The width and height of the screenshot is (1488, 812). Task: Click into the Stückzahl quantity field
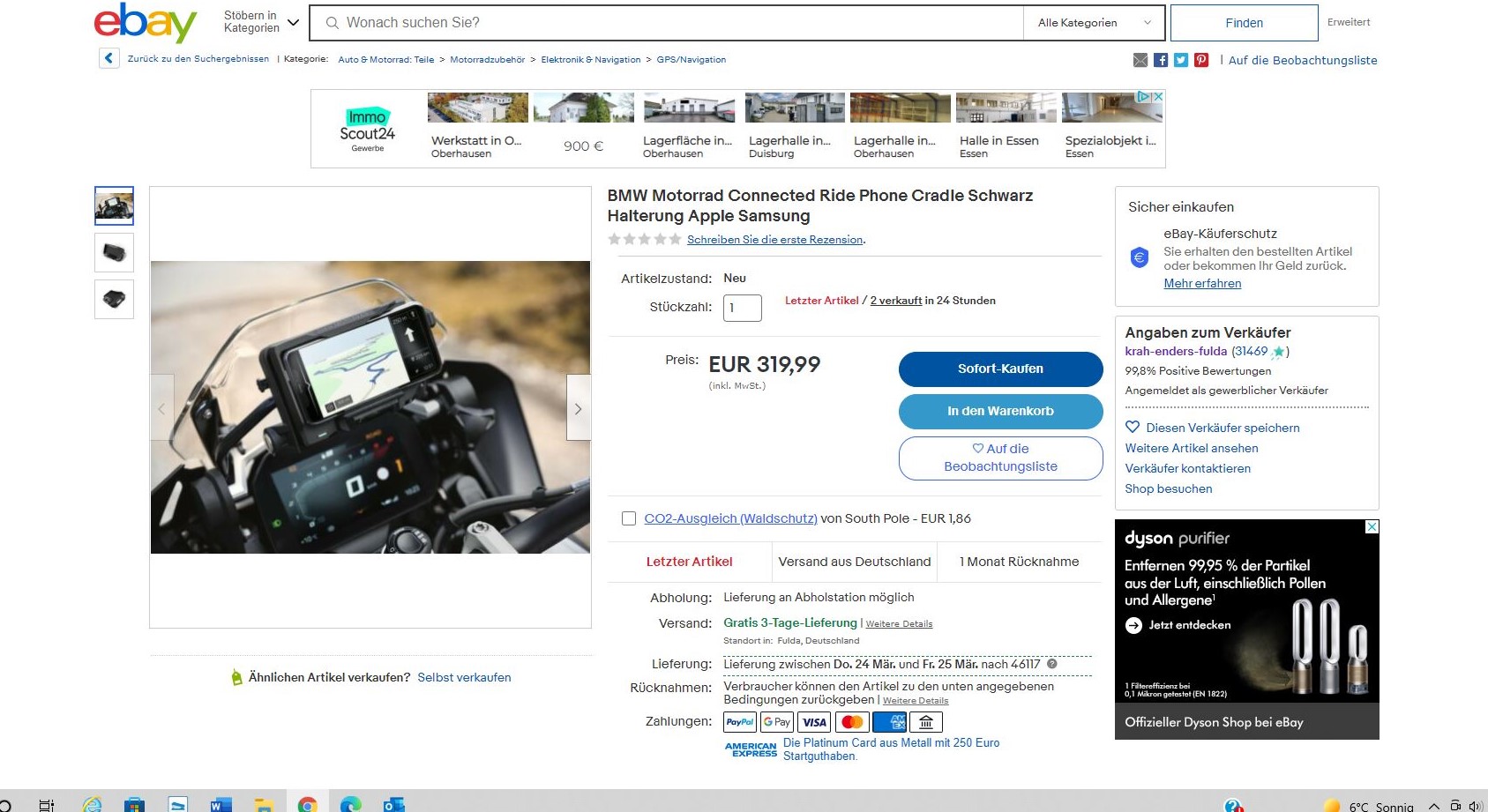742,308
